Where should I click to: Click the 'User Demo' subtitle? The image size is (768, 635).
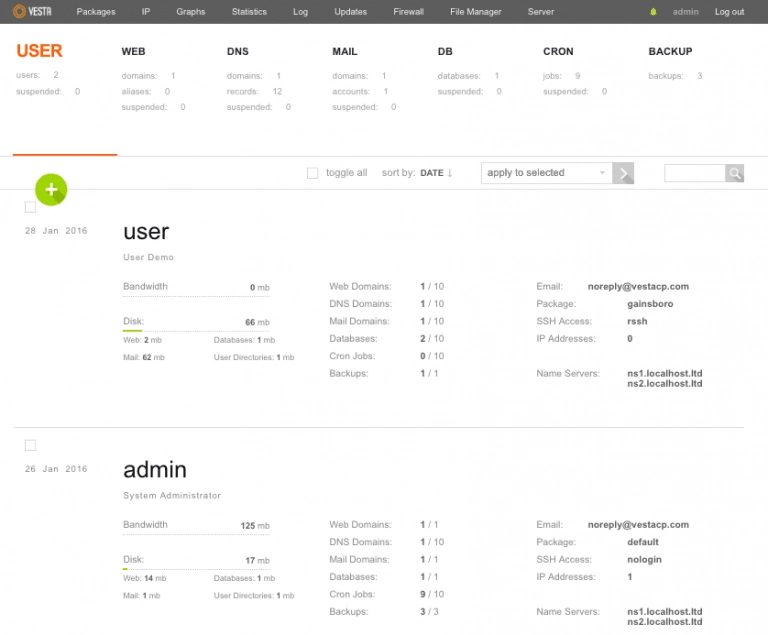coord(148,257)
